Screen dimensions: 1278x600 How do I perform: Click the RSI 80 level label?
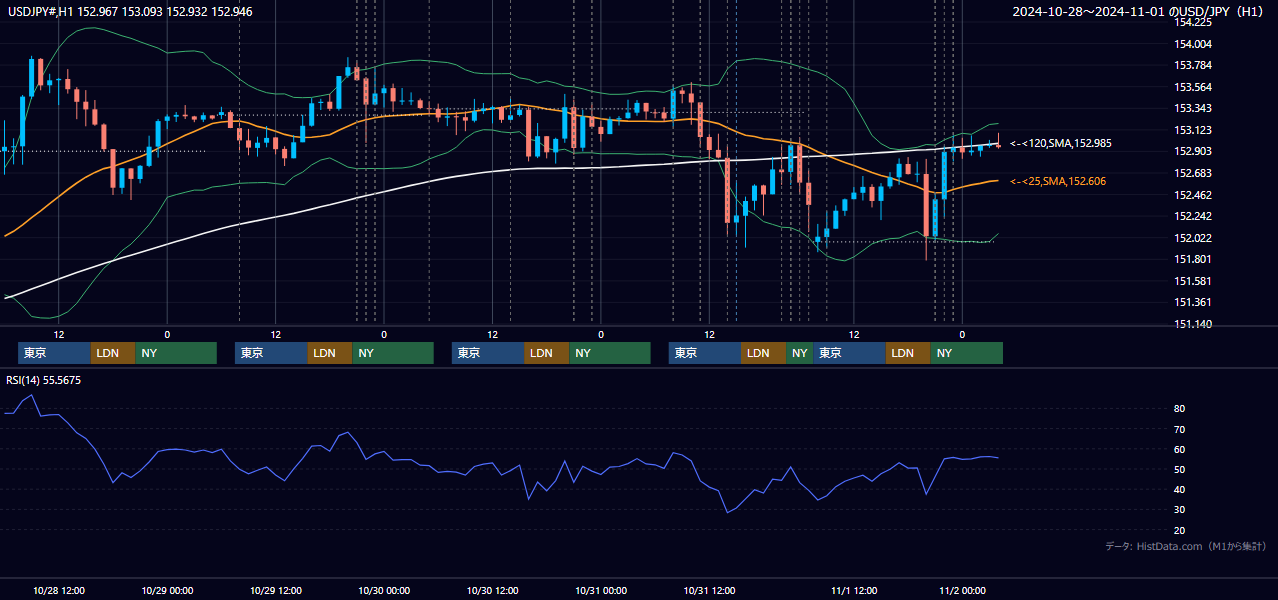[1180, 409]
